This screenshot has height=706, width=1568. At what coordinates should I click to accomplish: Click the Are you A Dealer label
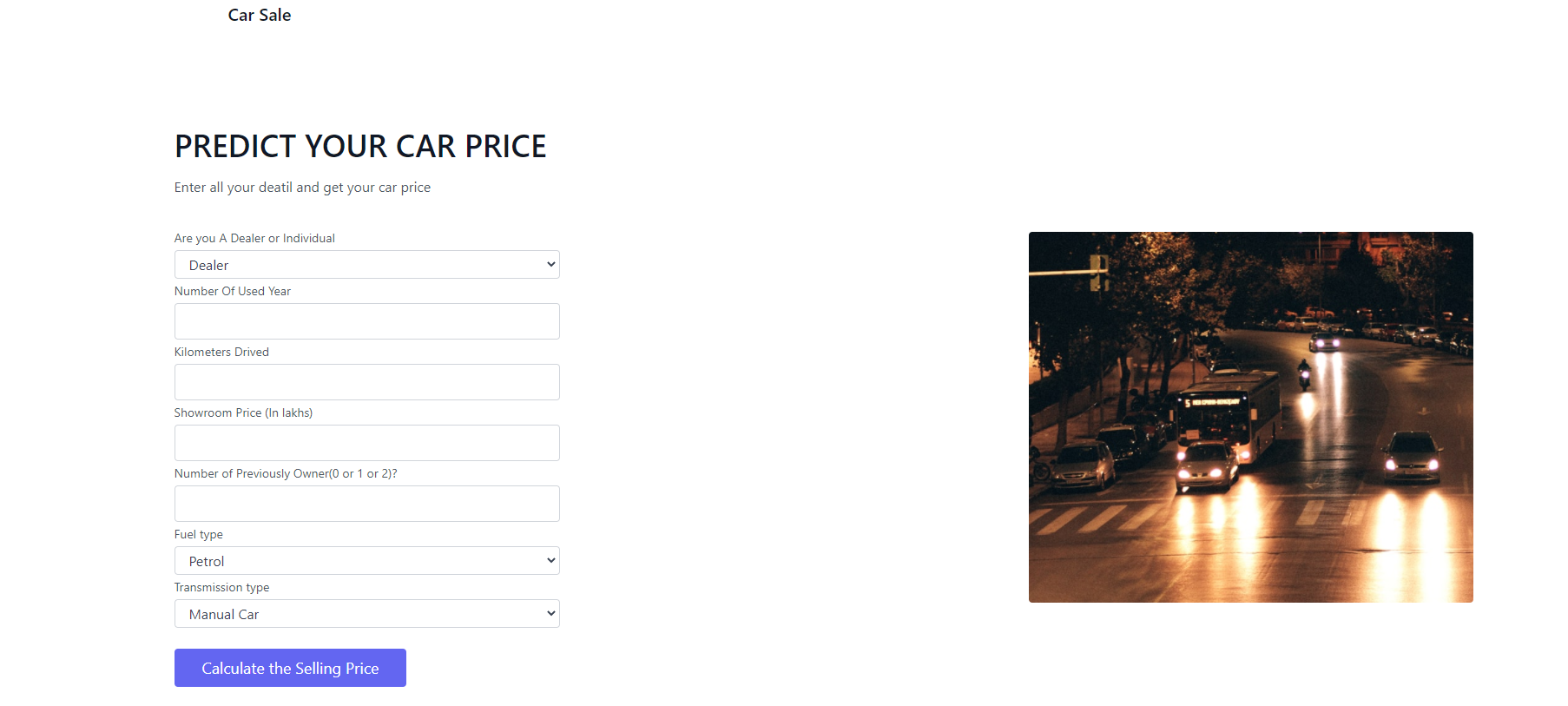pos(254,238)
